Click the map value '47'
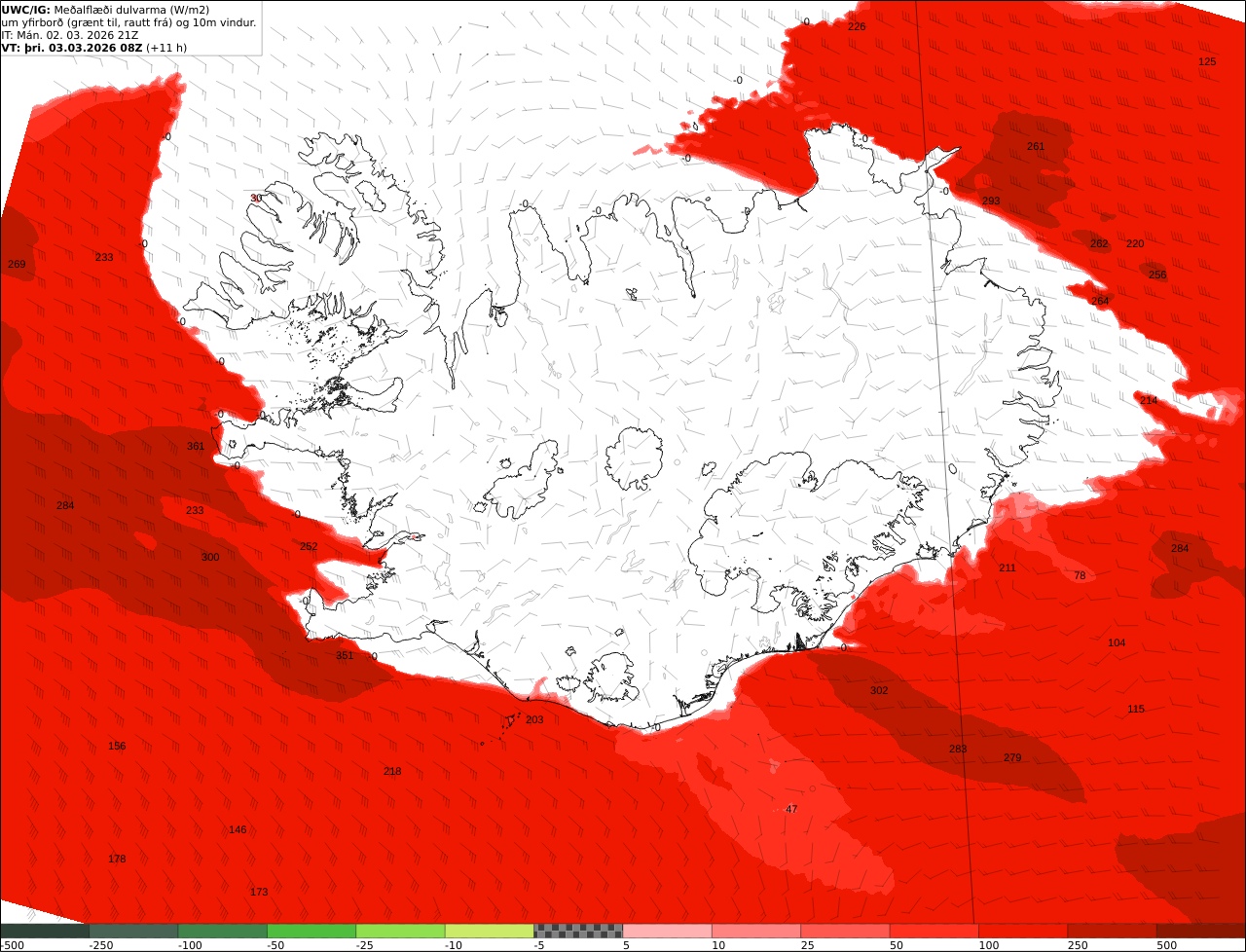The image size is (1246, 952). [x=791, y=809]
